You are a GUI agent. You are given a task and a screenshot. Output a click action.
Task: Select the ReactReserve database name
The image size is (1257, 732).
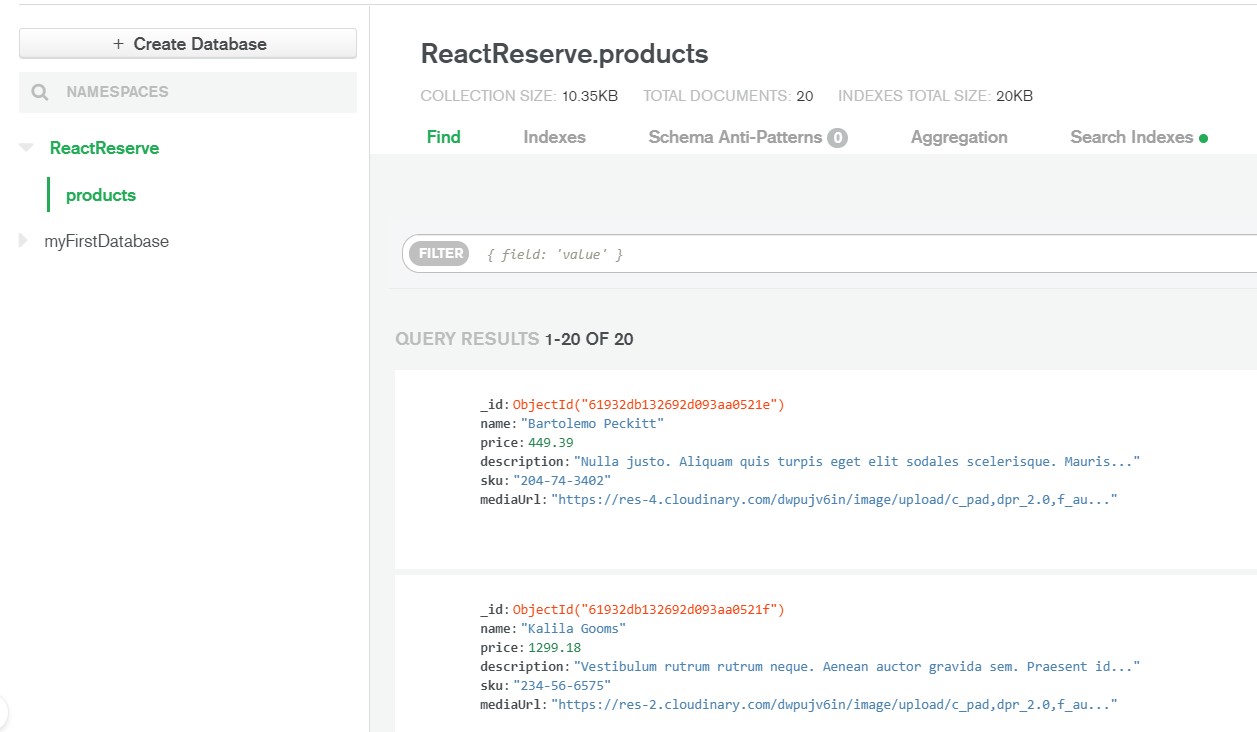point(104,148)
